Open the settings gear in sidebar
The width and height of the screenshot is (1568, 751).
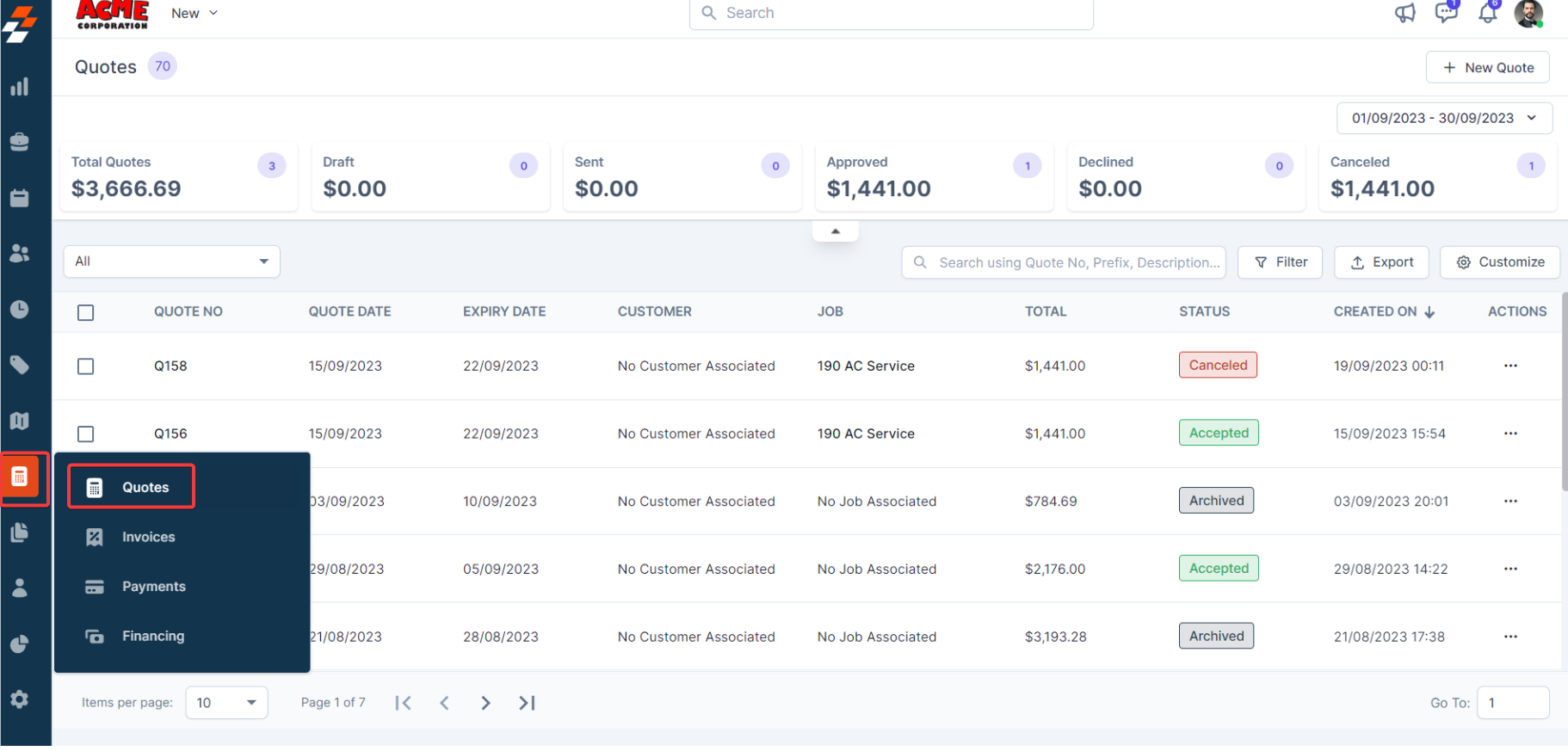click(x=19, y=699)
